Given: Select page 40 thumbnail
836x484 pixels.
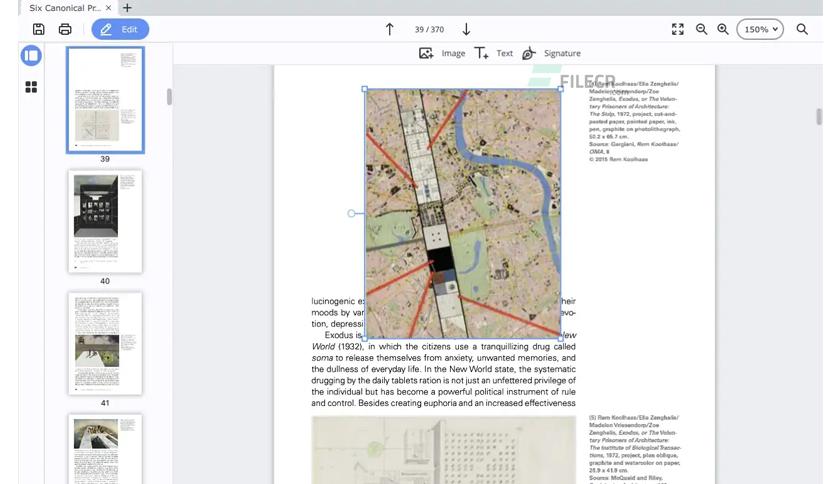Looking at the screenshot, I should (105, 222).
